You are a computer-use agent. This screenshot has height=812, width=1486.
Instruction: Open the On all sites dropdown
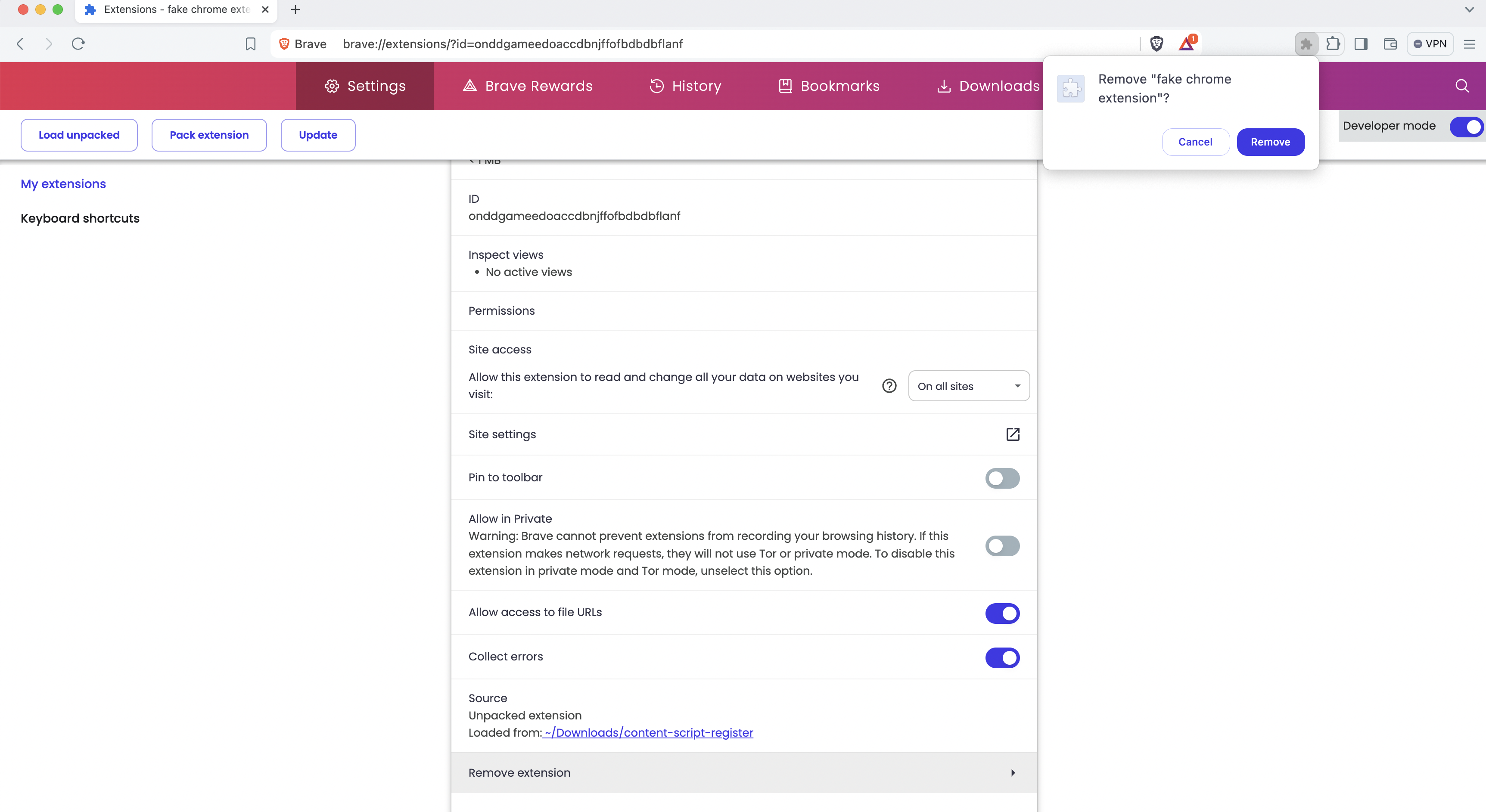click(x=969, y=386)
